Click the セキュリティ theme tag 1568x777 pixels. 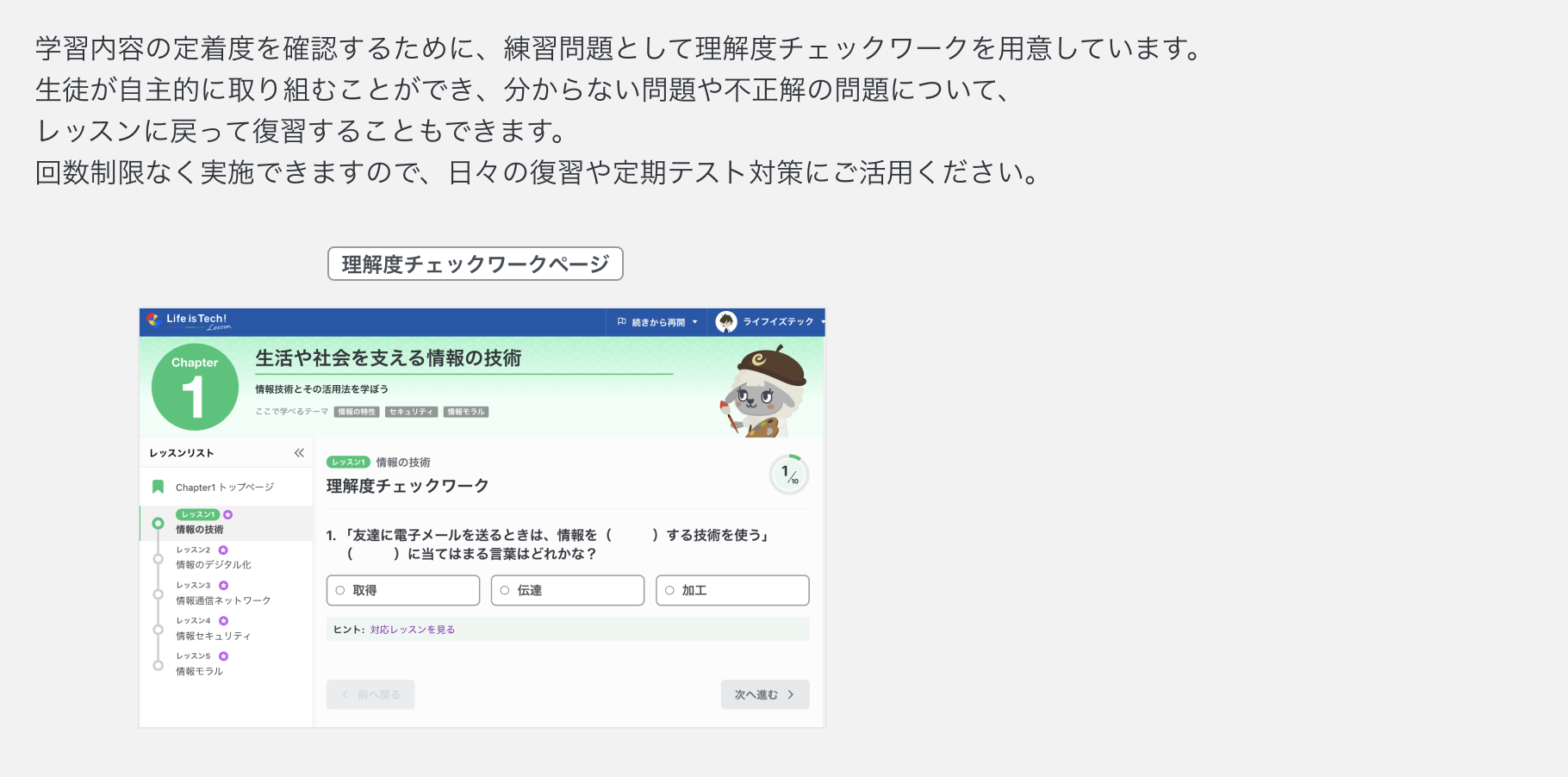pyautogui.click(x=411, y=412)
